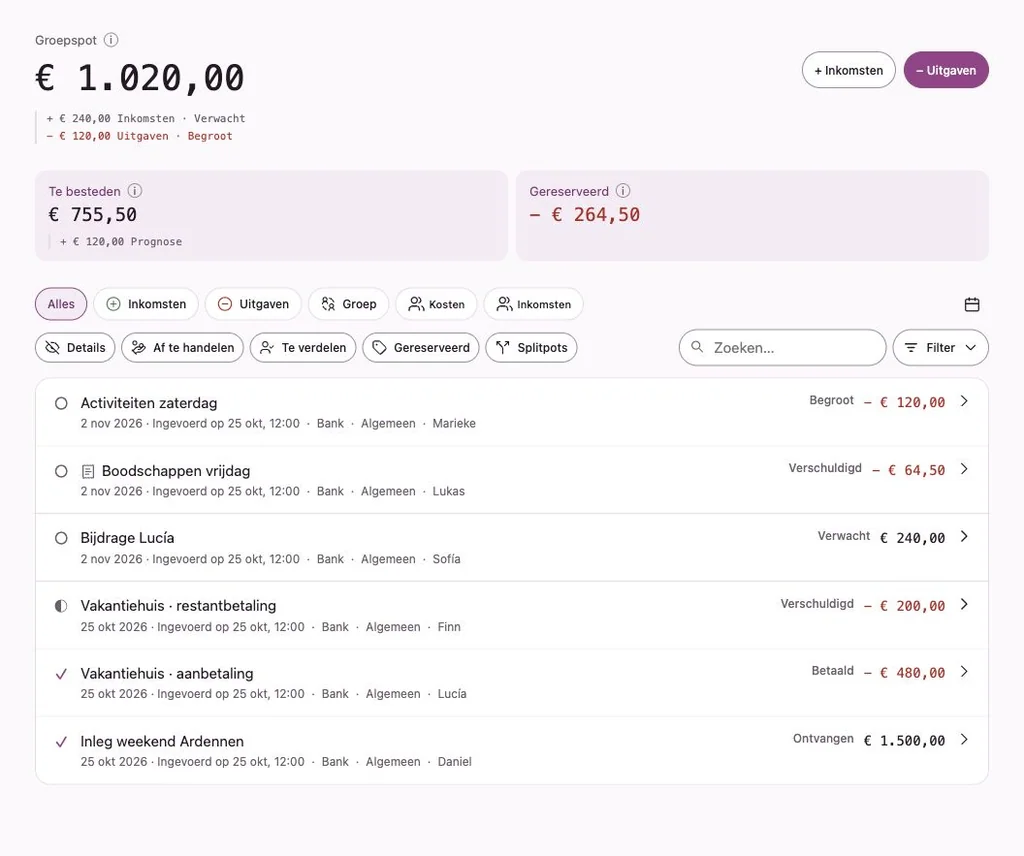The height and width of the screenshot is (856, 1024).
Task: Click the people icon on the Groep chip
Action: 328,304
